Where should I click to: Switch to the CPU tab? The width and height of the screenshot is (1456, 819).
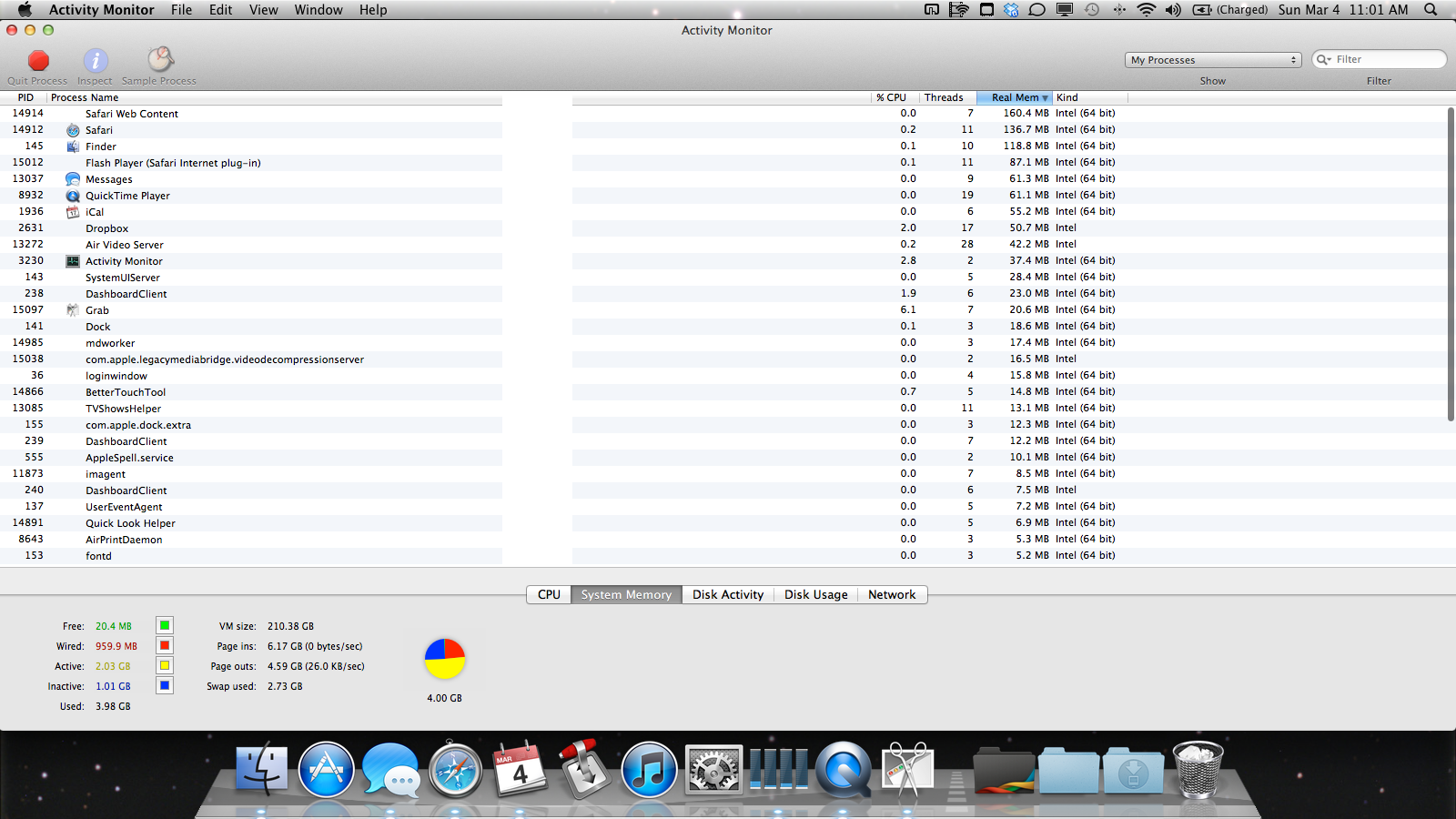tap(549, 594)
